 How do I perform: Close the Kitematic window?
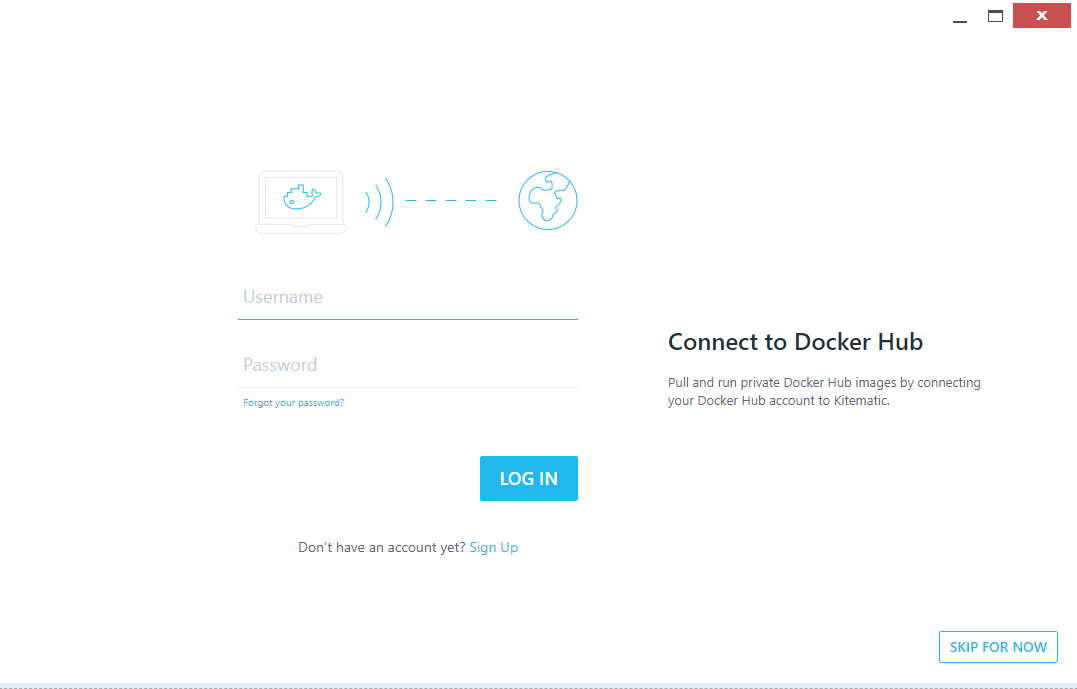[1041, 16]
